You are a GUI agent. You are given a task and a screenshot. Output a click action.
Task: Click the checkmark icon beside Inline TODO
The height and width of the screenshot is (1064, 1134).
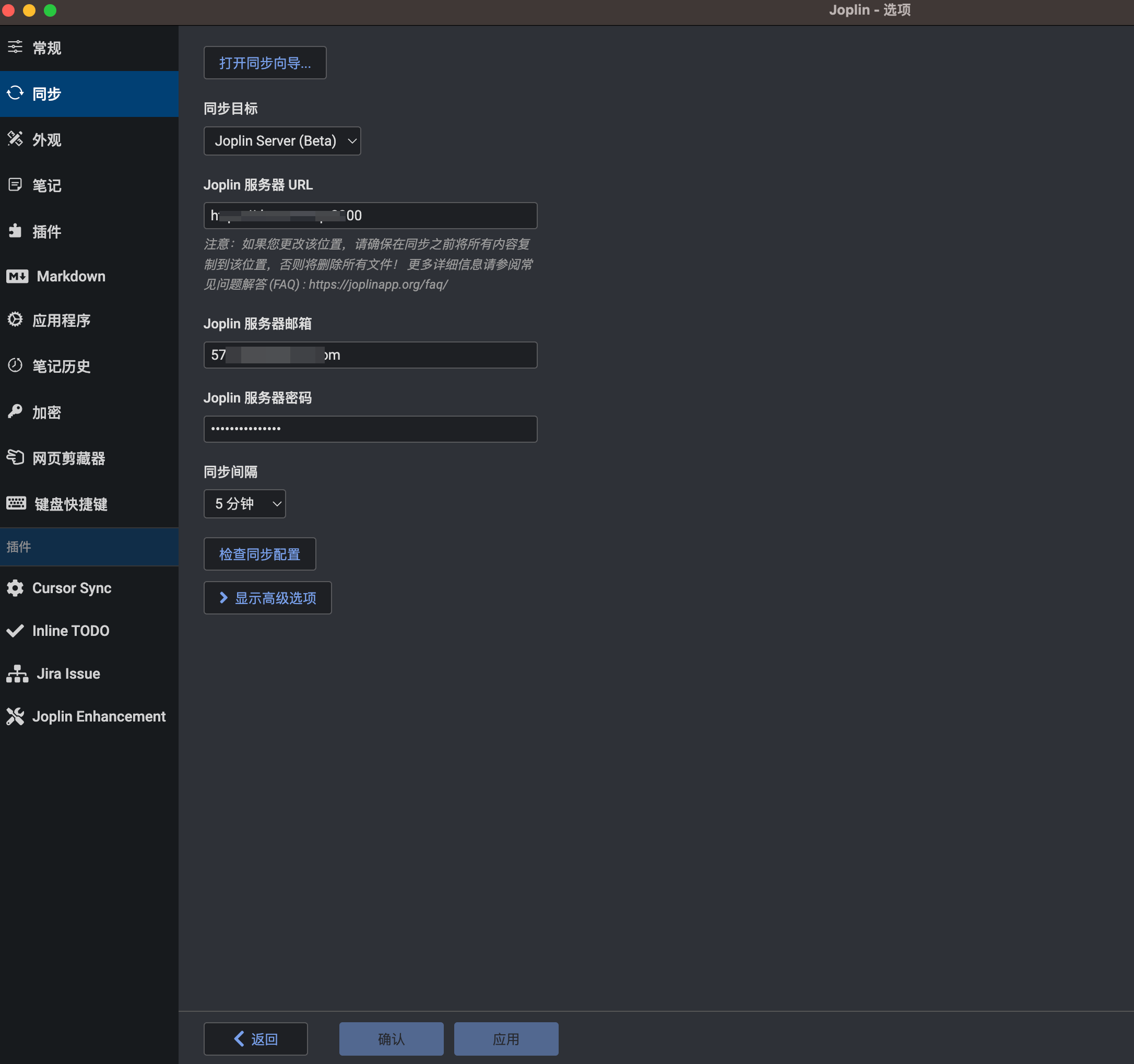pyautogui.click(x=15, y=631)
